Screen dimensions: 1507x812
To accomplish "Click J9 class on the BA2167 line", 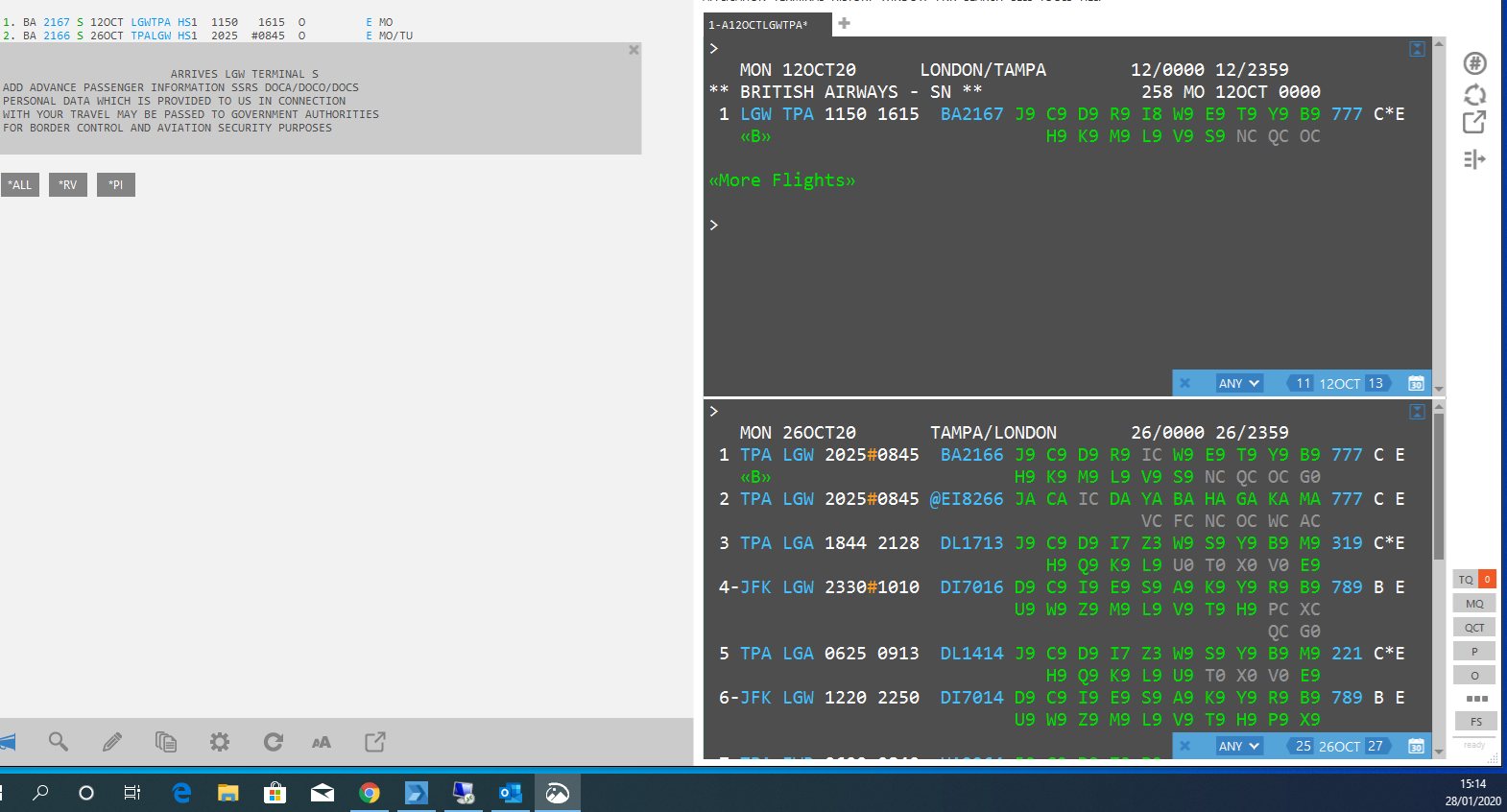I will (1025, 114).
